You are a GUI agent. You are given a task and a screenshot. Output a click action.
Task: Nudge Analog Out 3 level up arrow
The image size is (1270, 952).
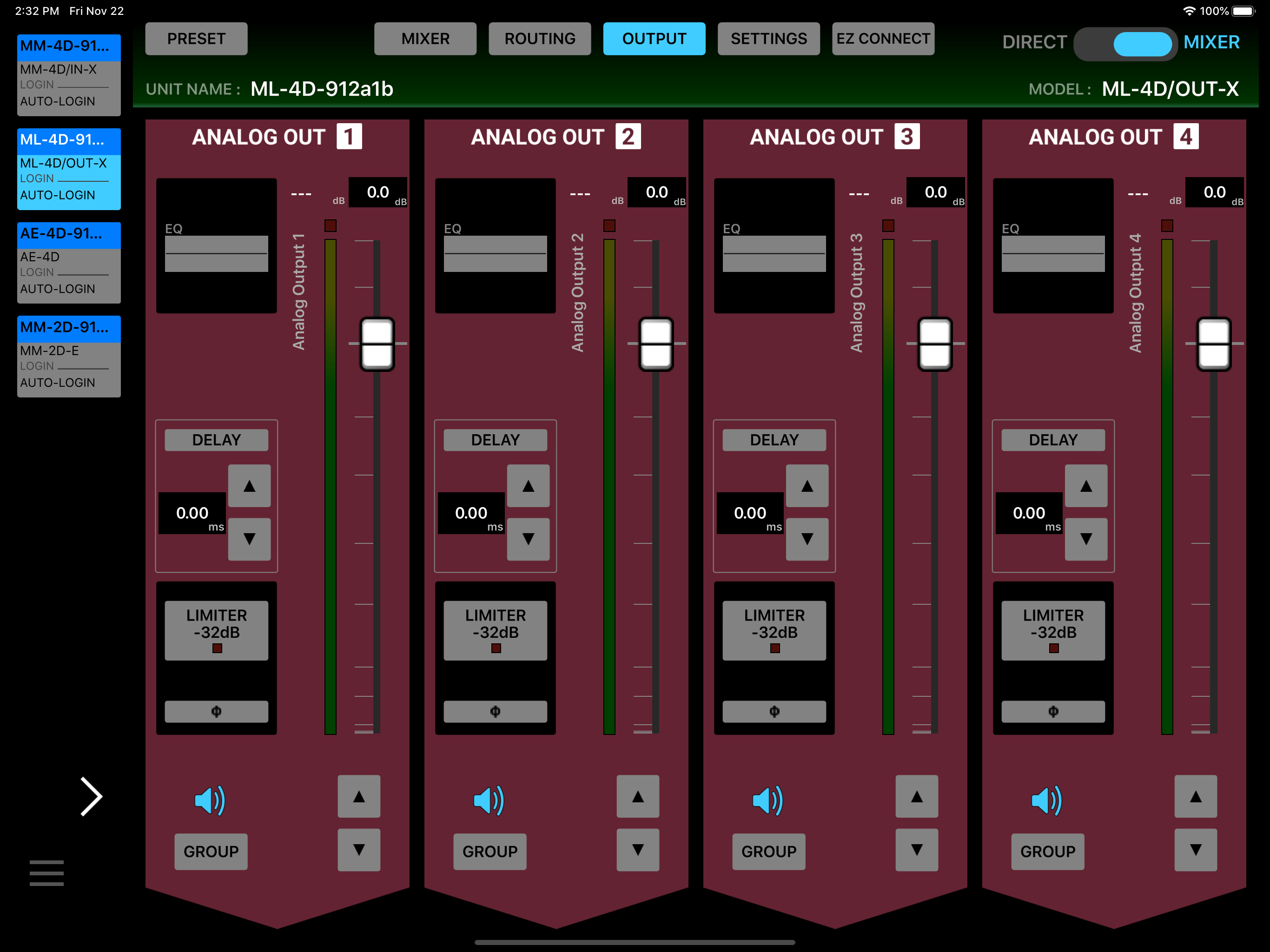(917, 796)
